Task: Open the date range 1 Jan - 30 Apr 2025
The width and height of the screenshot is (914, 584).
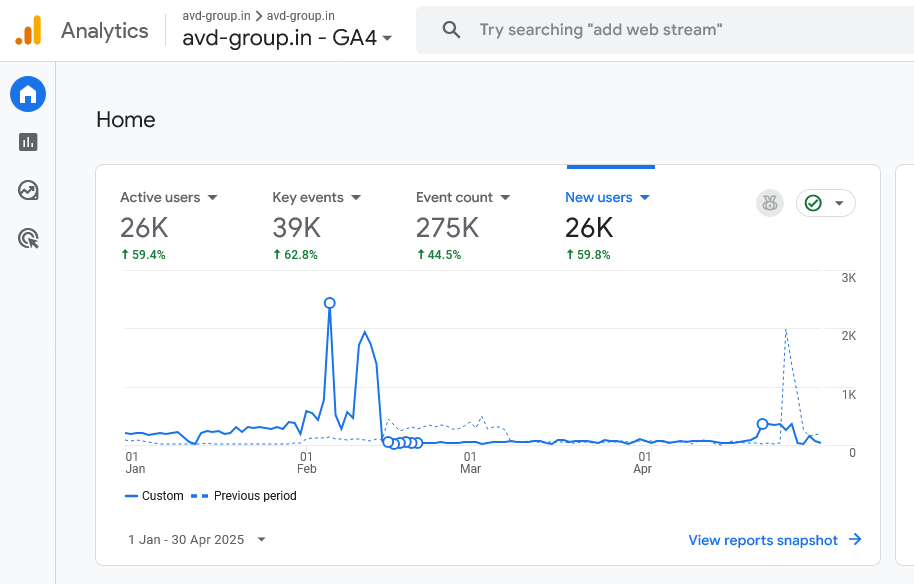Action: pyautogui.click(x=197, y=540)
